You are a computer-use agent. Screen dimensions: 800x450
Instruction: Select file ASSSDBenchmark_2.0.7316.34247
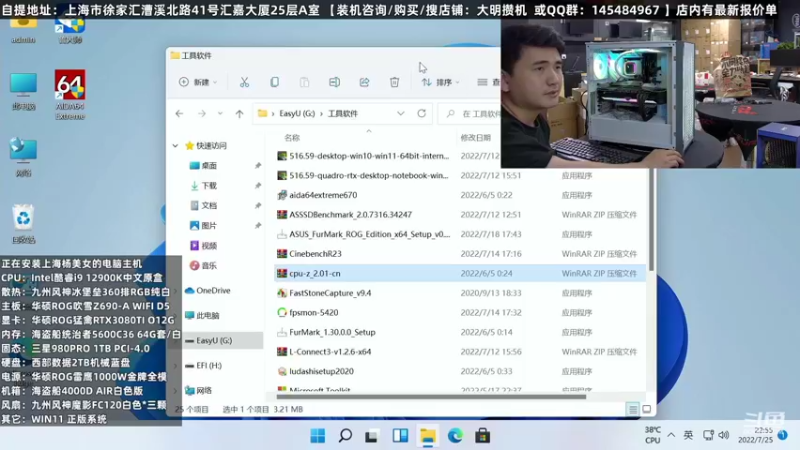point(351,215)
